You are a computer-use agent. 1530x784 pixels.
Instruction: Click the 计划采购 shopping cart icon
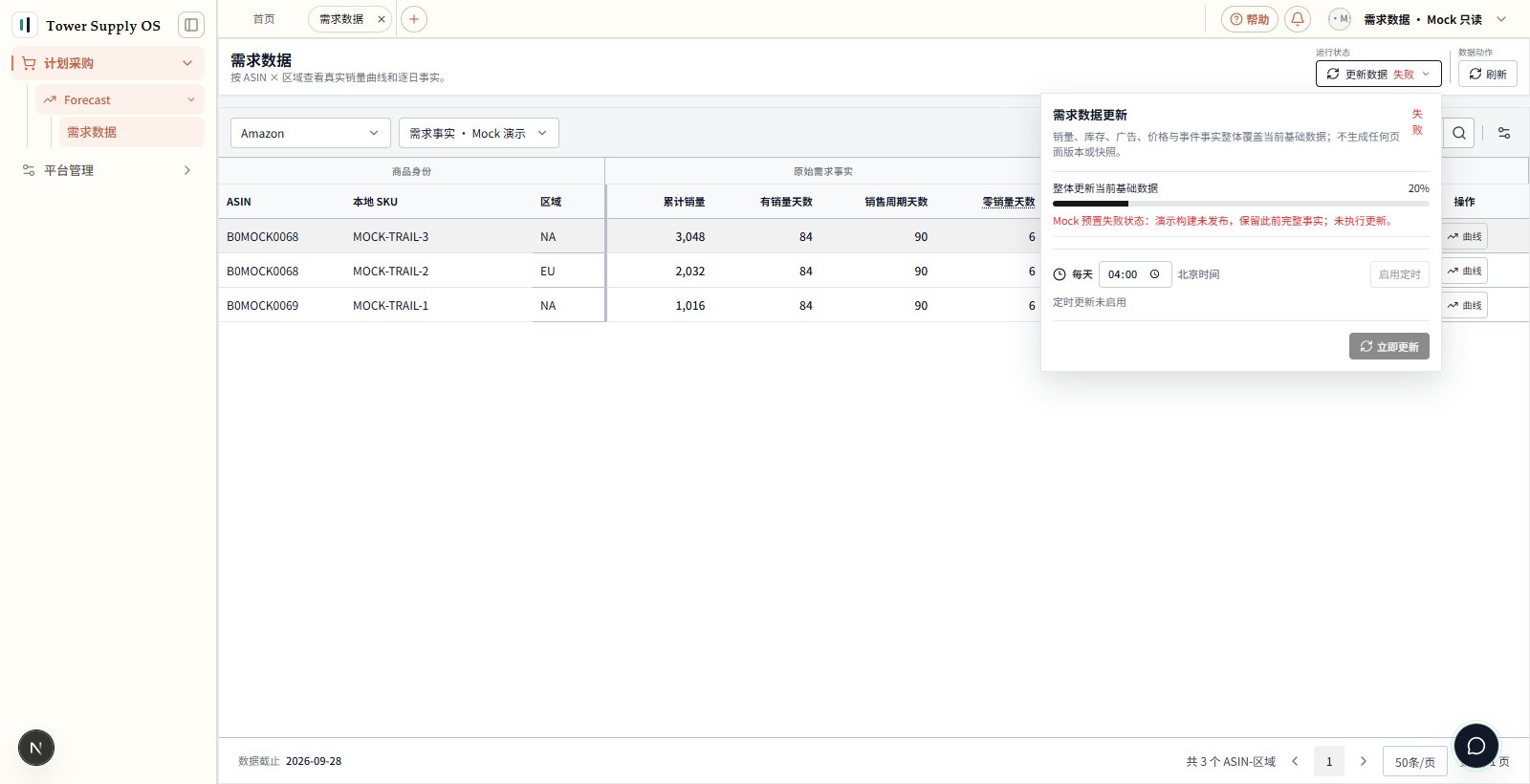29,63
